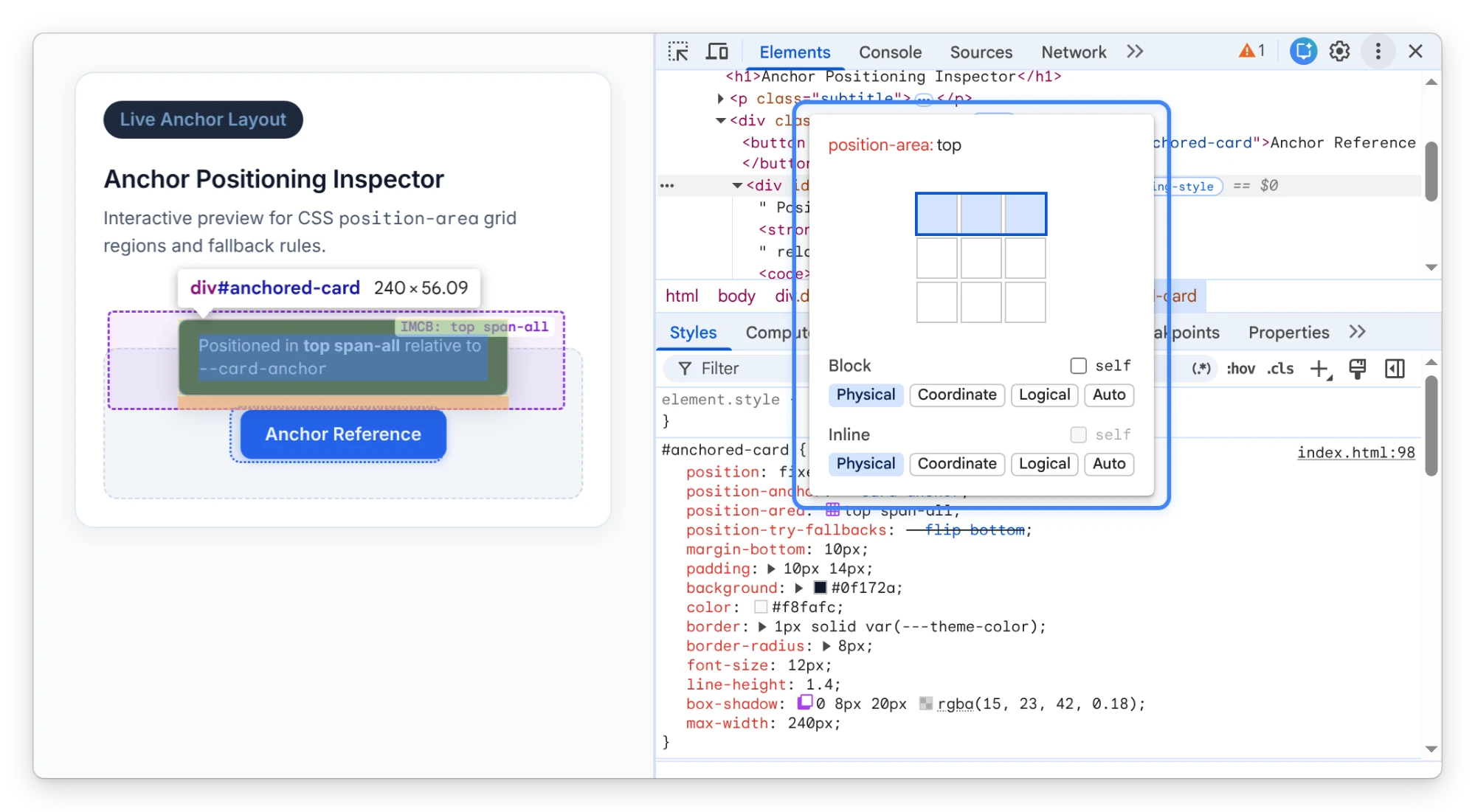
Task: Expand the padding shorthand triangle
Action: coord(771,569)
